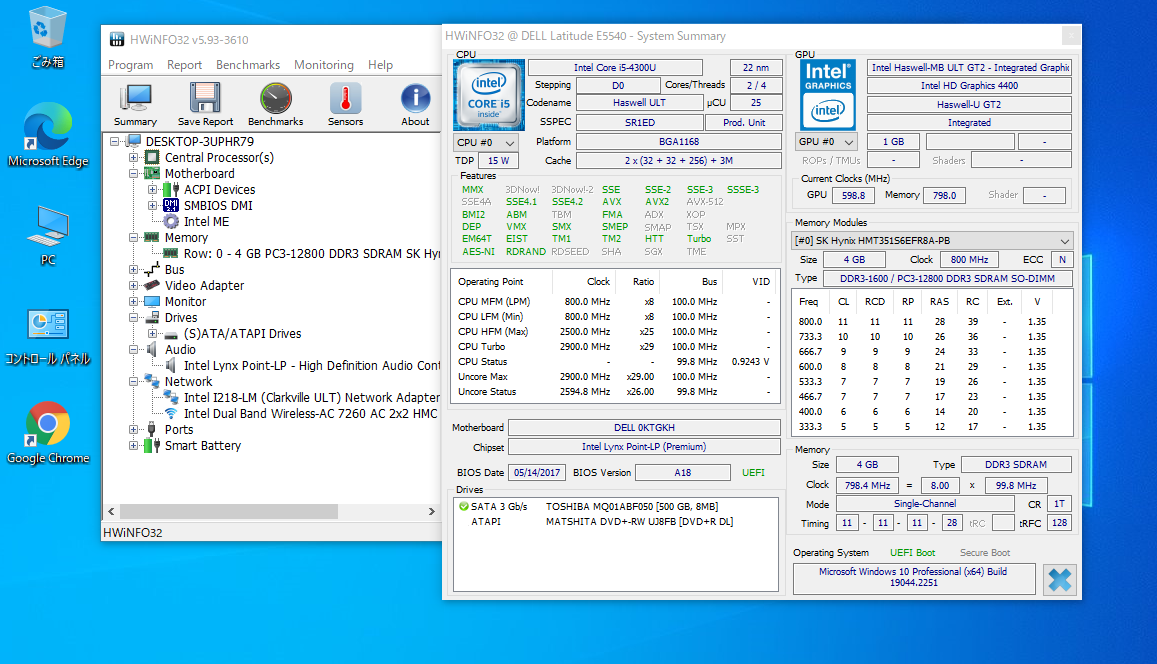Click the horizontal scrollbar right arrow in tree
Viewport: 1157px width, 664px height.
433,512
